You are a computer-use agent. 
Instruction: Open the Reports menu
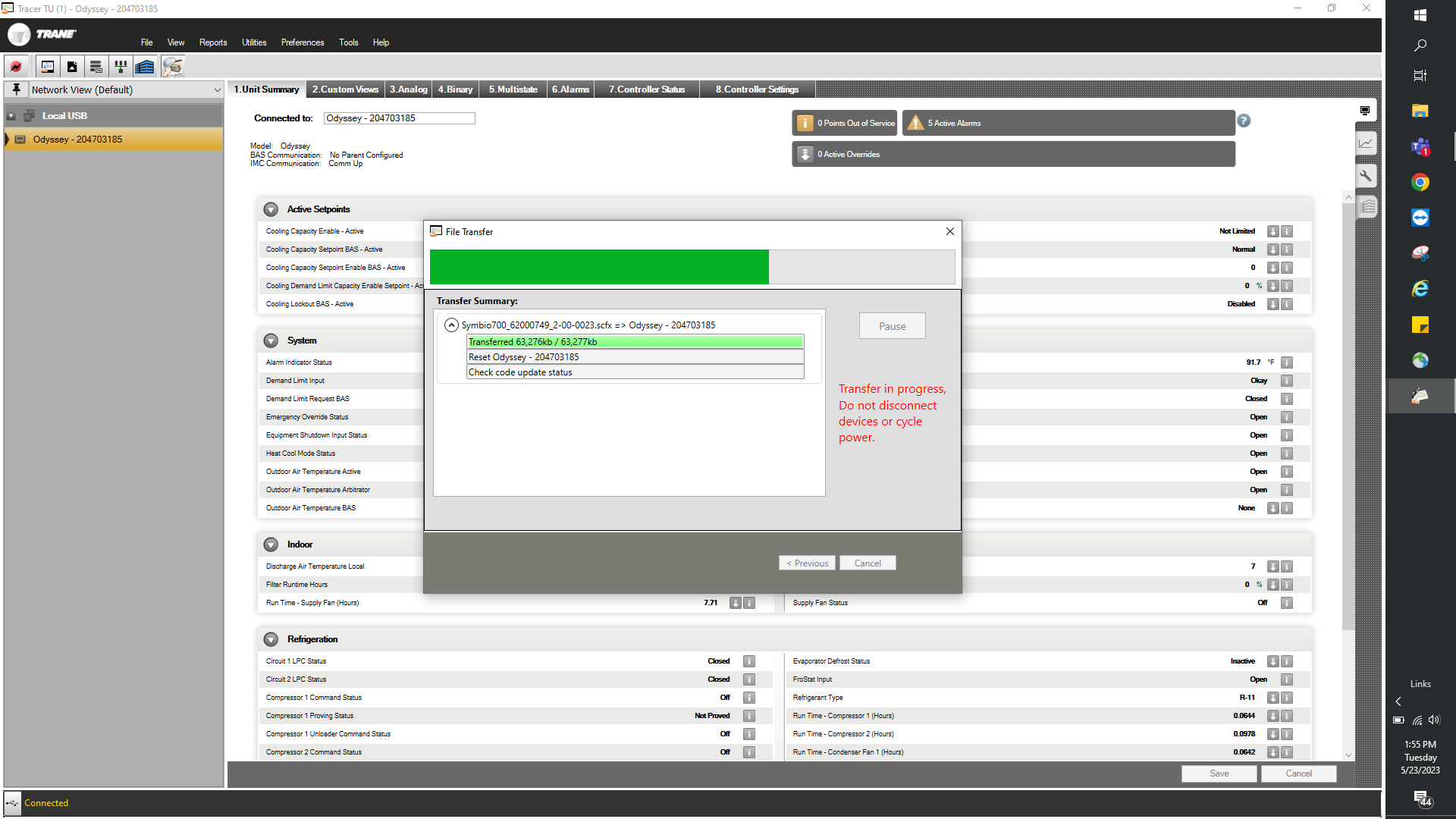[x=213, y=42]
